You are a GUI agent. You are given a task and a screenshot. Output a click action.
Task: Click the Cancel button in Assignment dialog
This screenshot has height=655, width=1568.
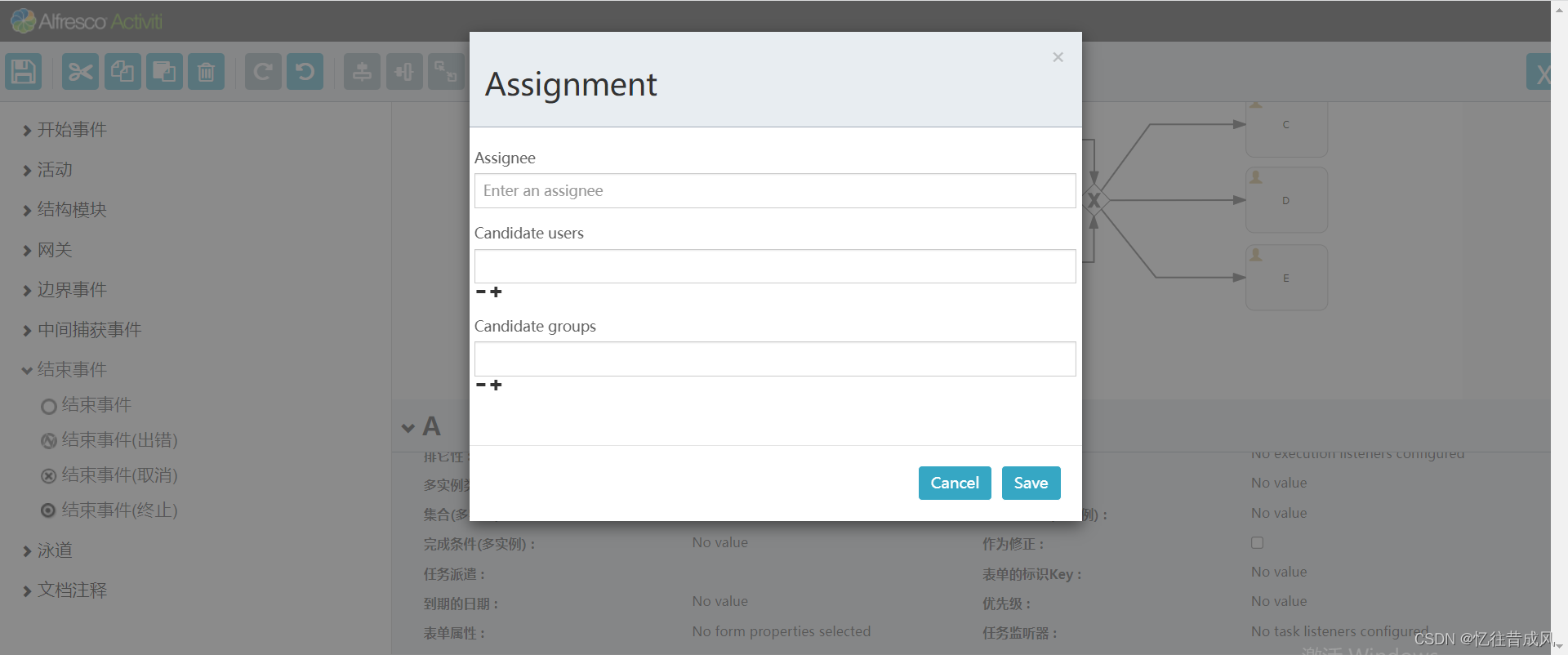pyautogui.click(x=955, y=483)
